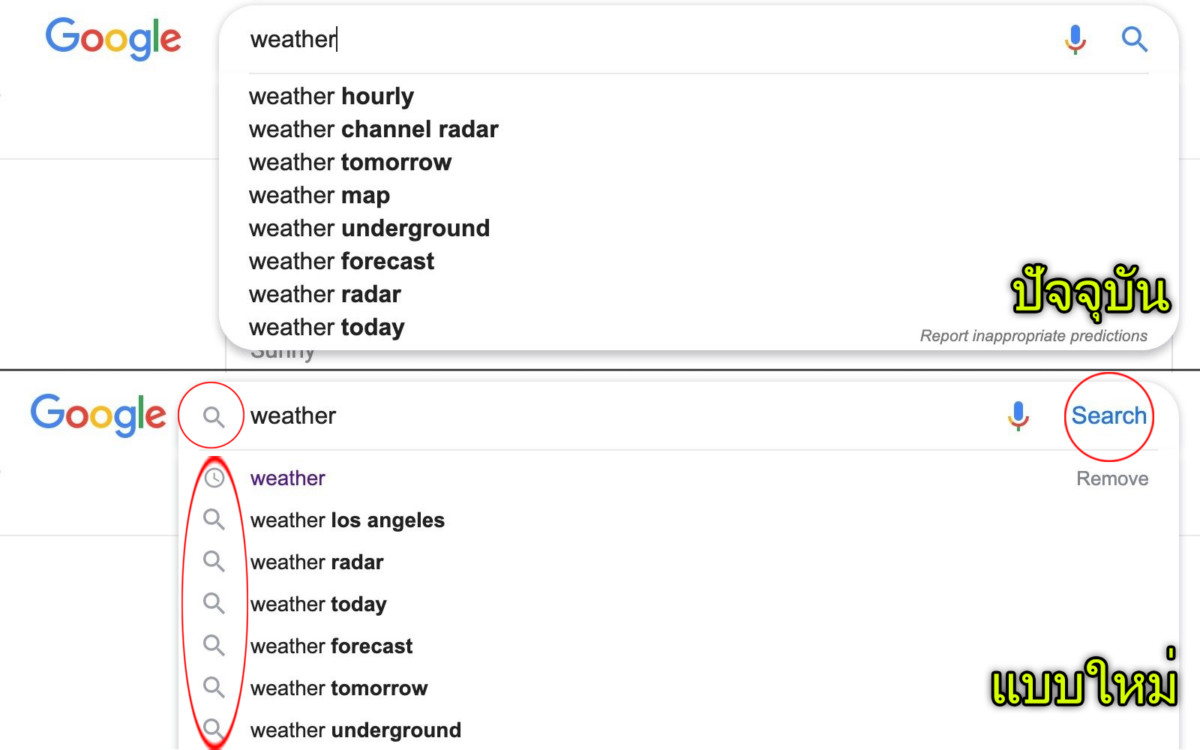Click the blue magnifier search icon
Image resolution: width=1200 pixels, height=750 pixels.
(1134, 40)
